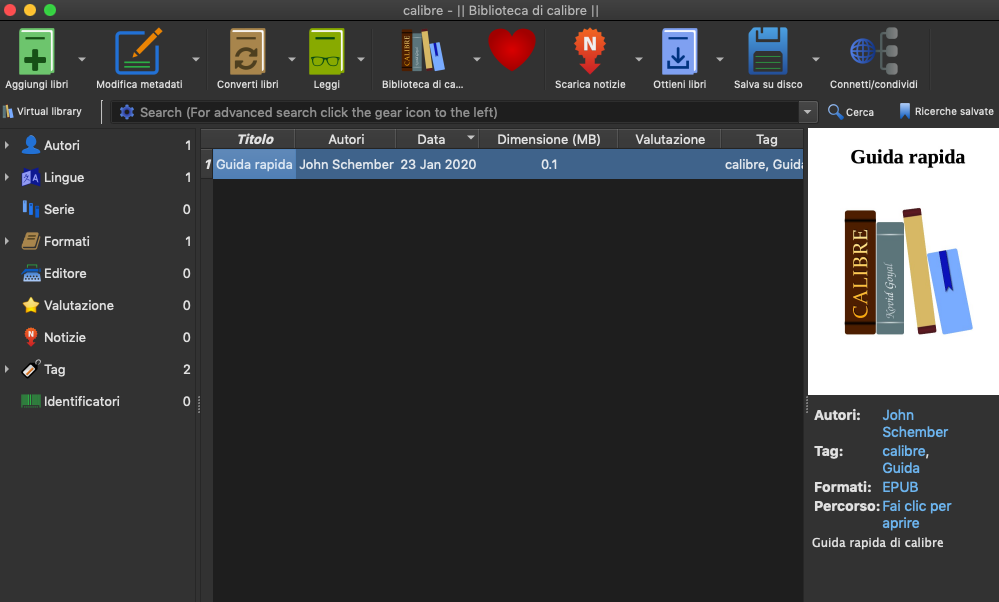Click the row number 1 header

[207, 164]
